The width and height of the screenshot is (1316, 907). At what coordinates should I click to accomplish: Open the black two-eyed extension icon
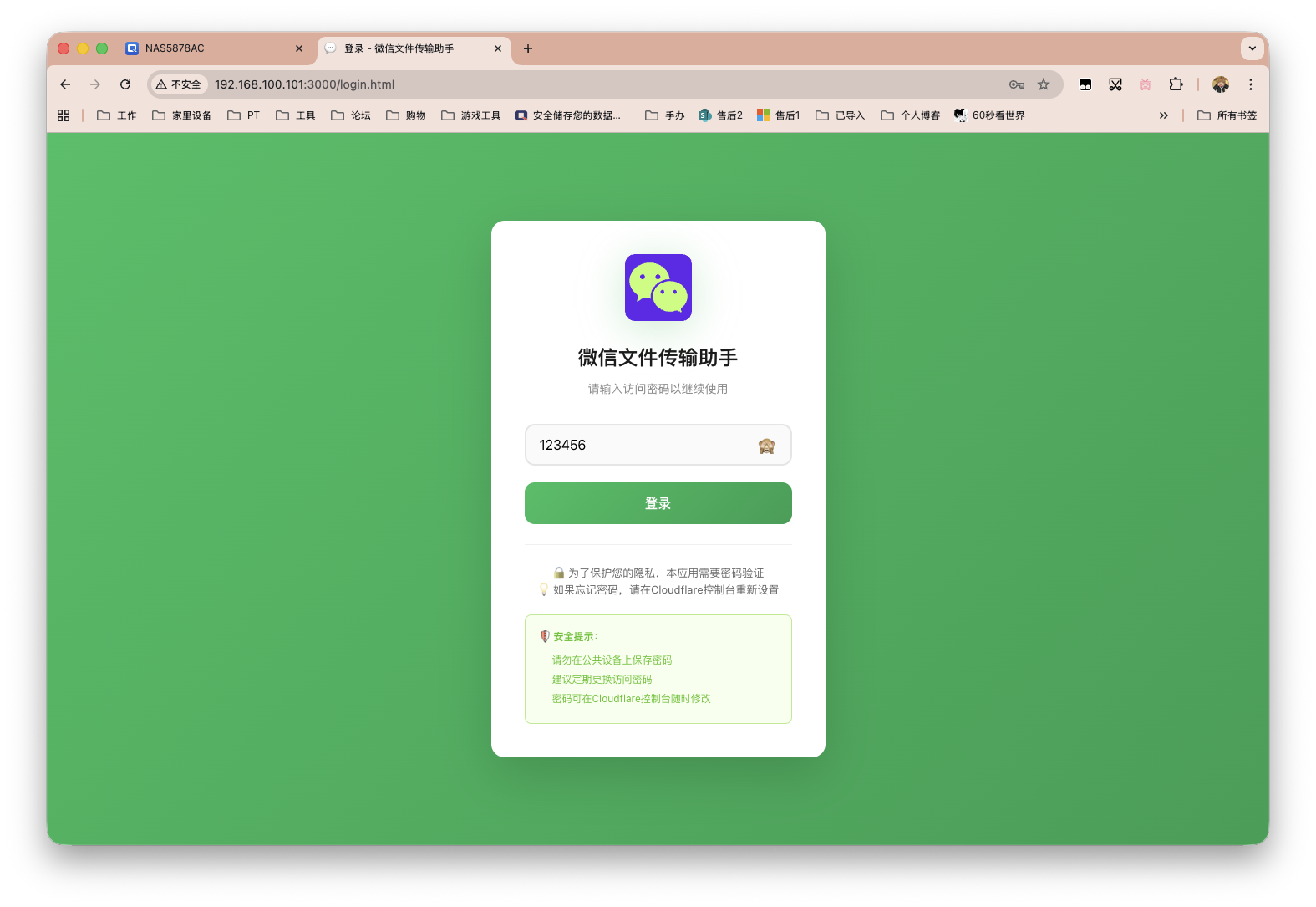(x=1085, y=84)
